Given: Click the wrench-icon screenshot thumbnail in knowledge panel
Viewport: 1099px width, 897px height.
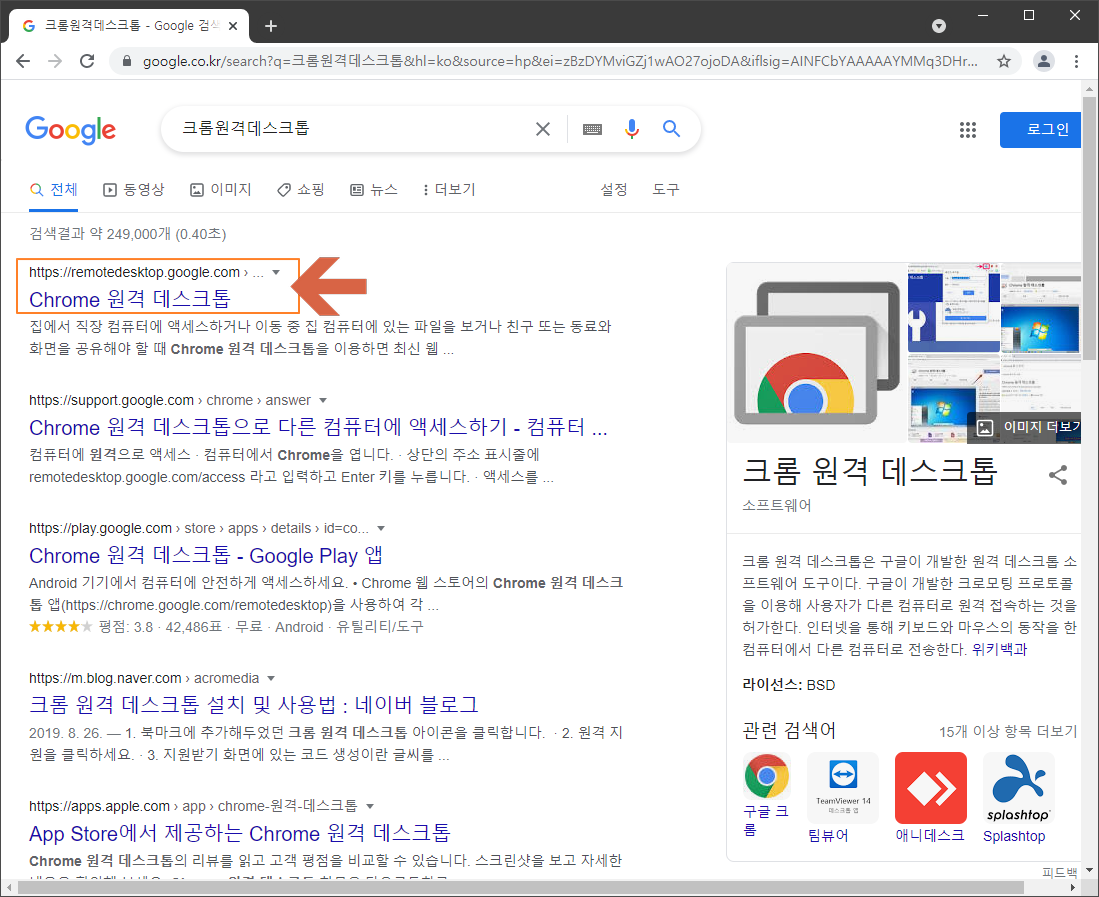Looking at the screenshot, I should click(x=953, y=308).
